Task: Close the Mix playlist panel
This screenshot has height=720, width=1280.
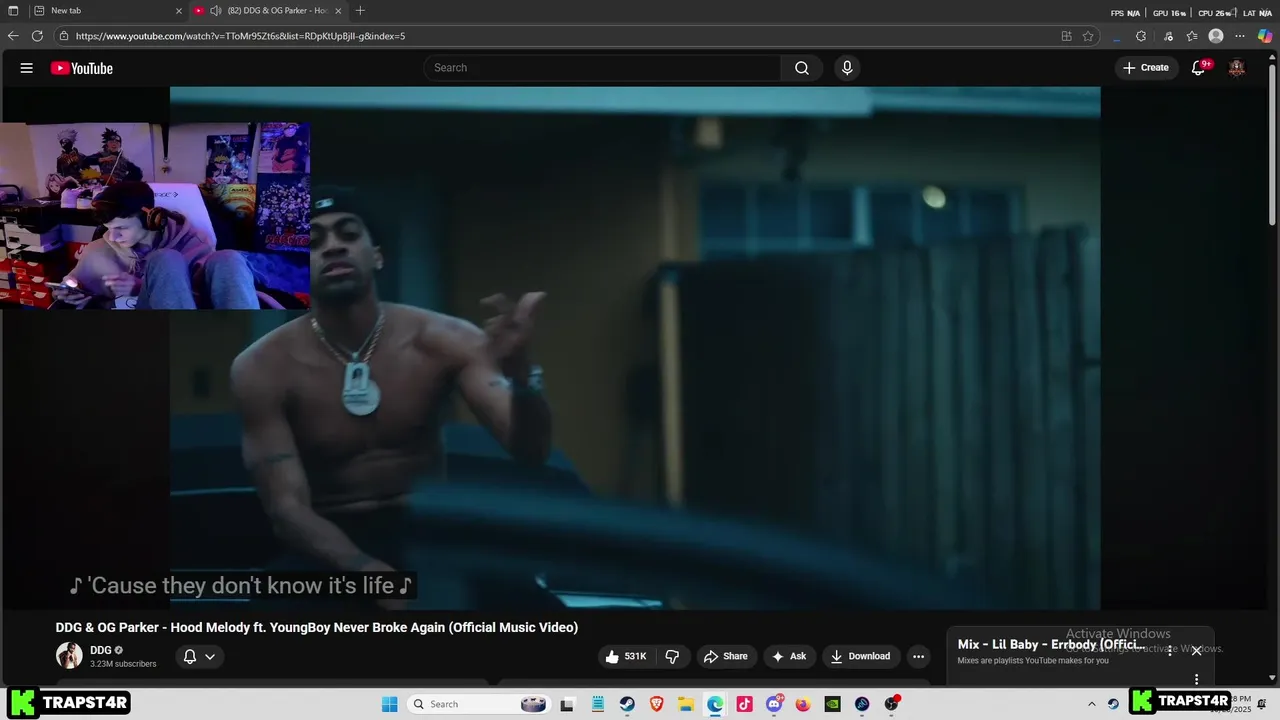Action: 1196,651
